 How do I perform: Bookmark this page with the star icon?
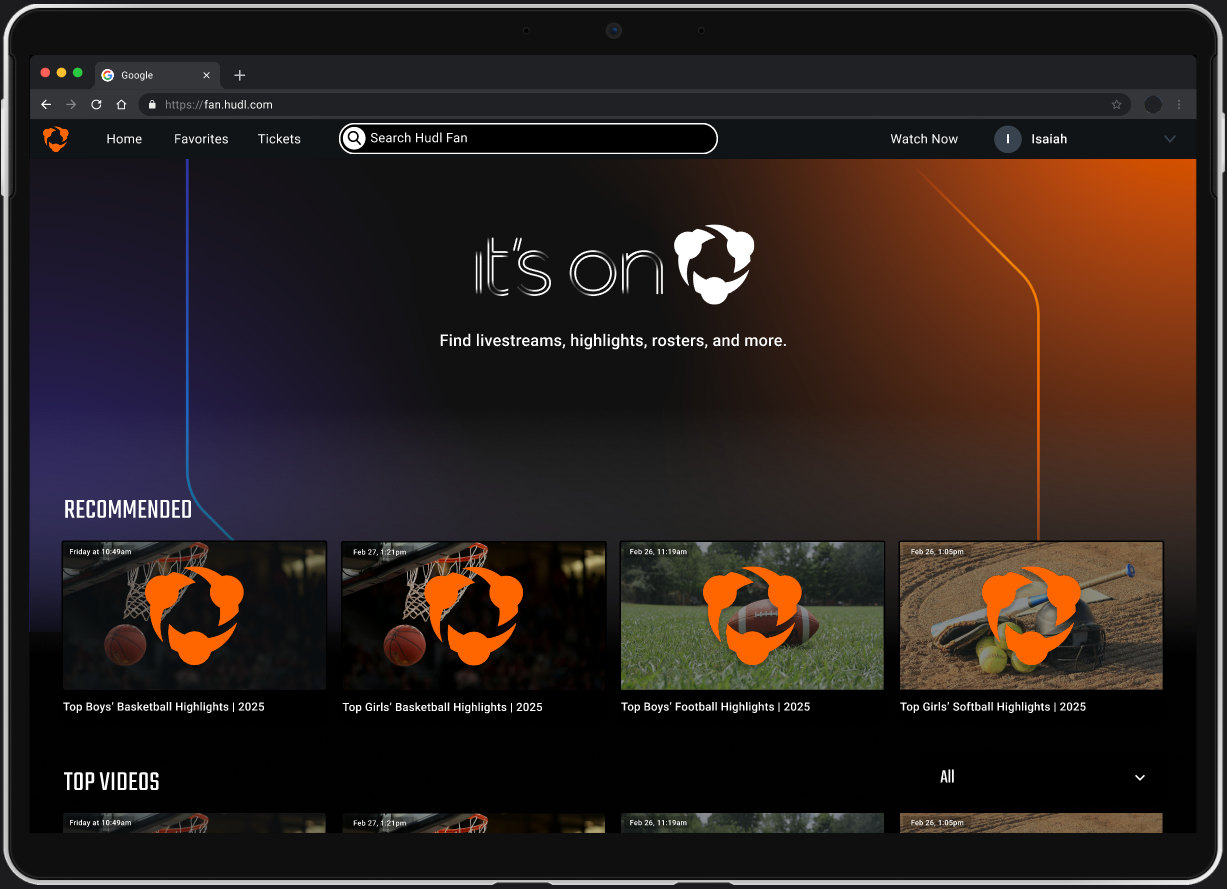(1116, 104)
